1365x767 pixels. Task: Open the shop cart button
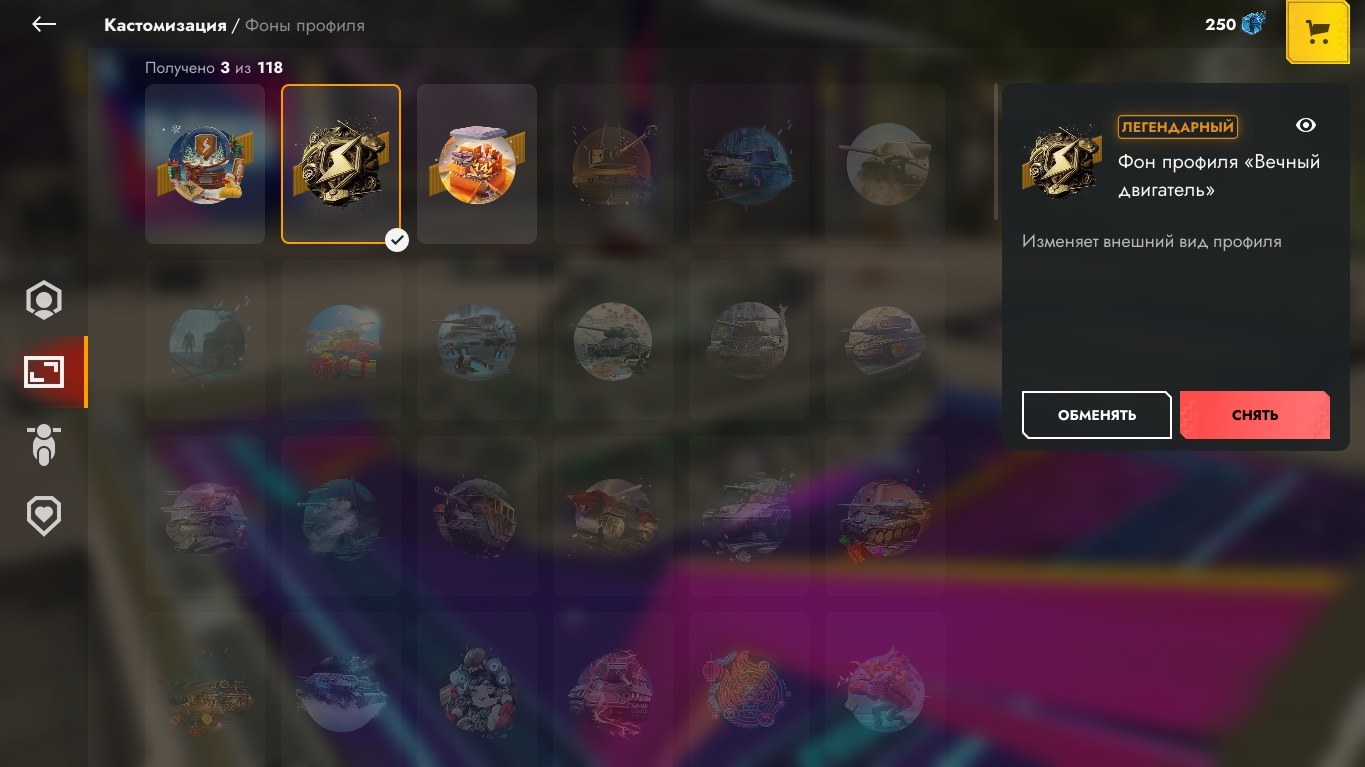pyautogui.click(x=1318, y=33)
